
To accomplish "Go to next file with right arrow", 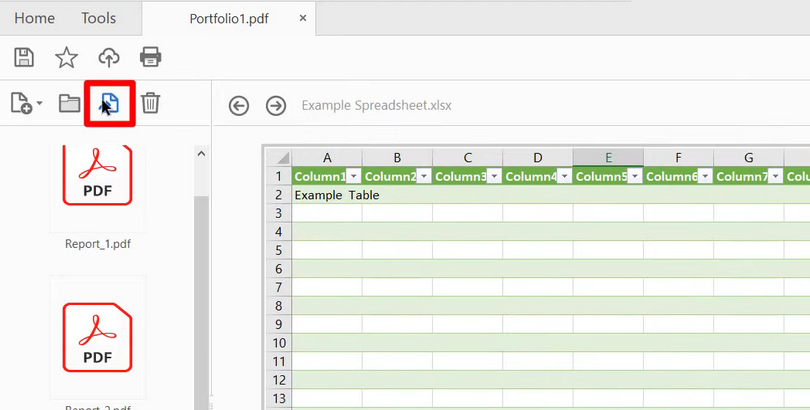I will pos(276,106).
